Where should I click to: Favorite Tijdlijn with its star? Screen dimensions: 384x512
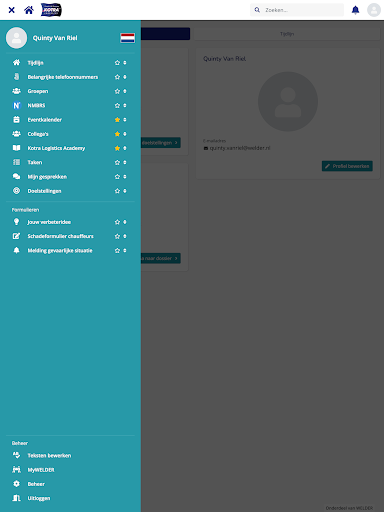tap(117, 63)
